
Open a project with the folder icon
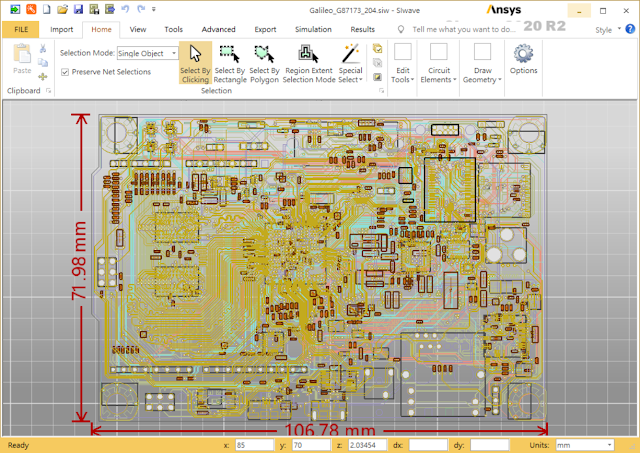(x=62, y=9)
